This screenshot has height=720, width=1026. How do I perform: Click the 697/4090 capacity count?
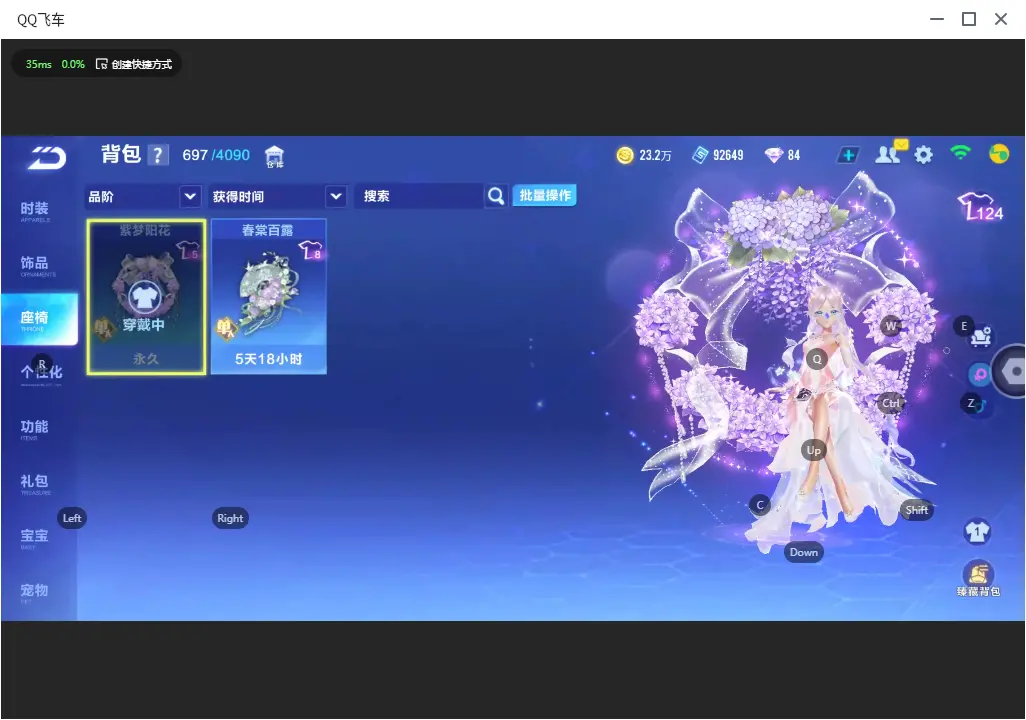216,155
